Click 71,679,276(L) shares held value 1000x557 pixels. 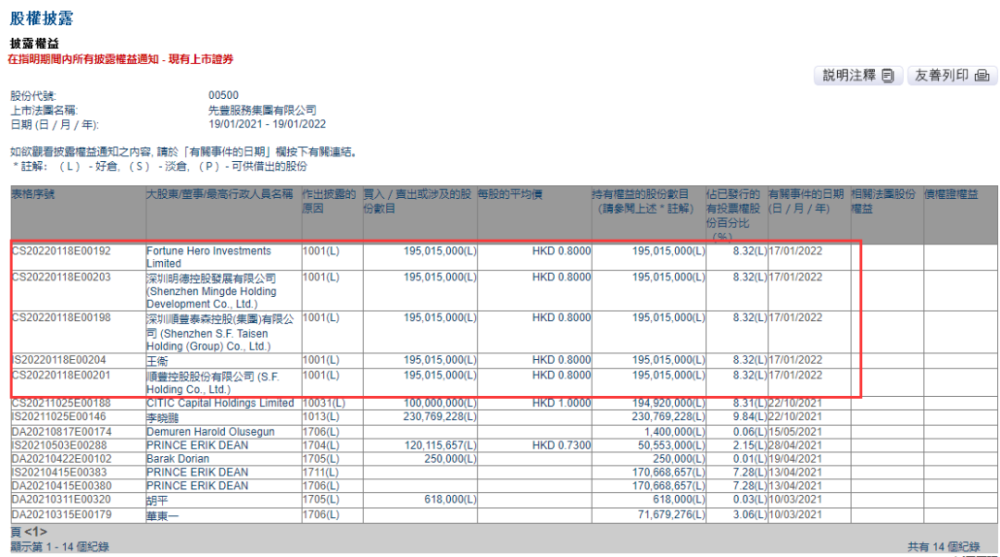pyautogui.click(x=671, y=515)
